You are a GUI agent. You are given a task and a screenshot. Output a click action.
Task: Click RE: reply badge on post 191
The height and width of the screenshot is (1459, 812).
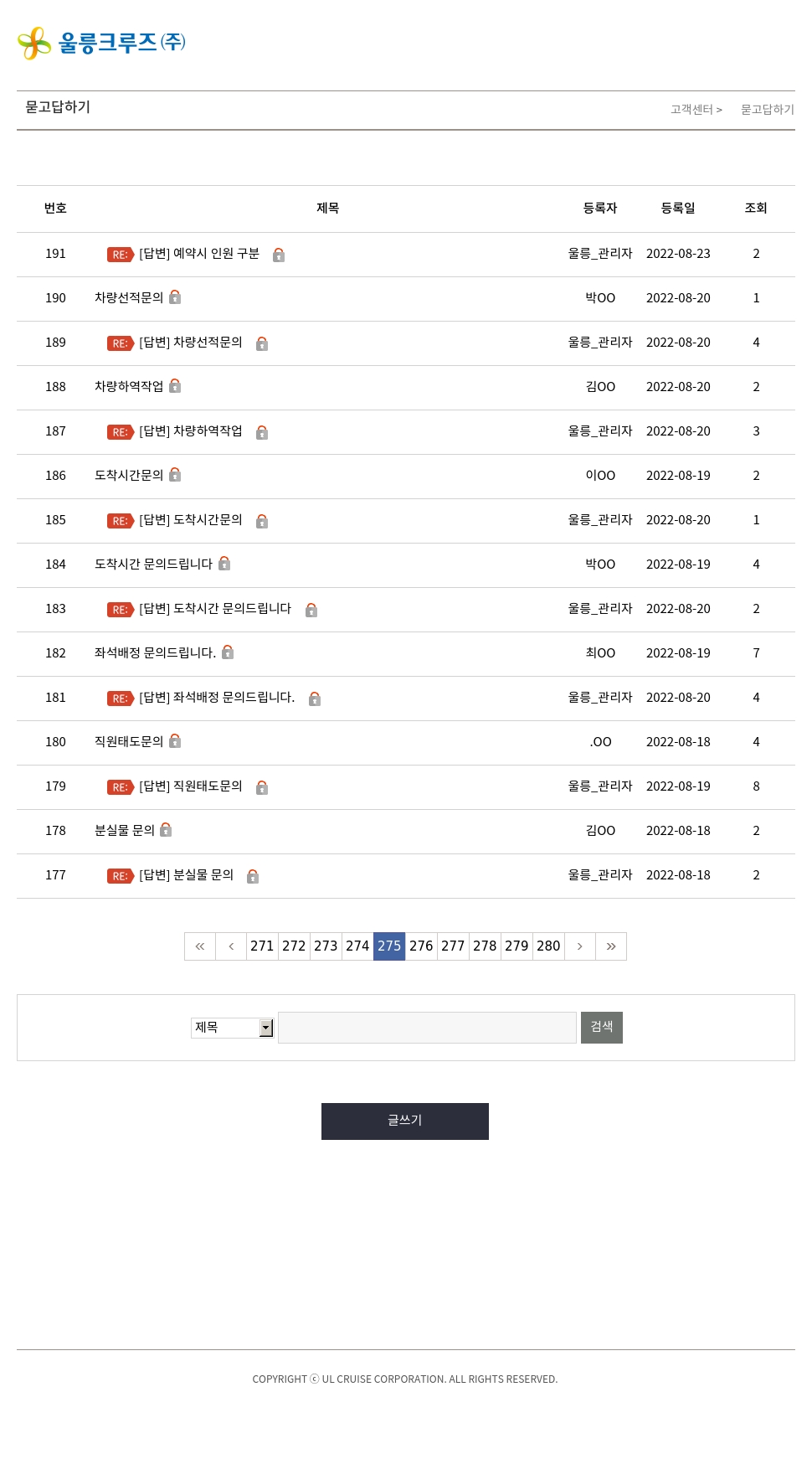click(x=121, y=255)
